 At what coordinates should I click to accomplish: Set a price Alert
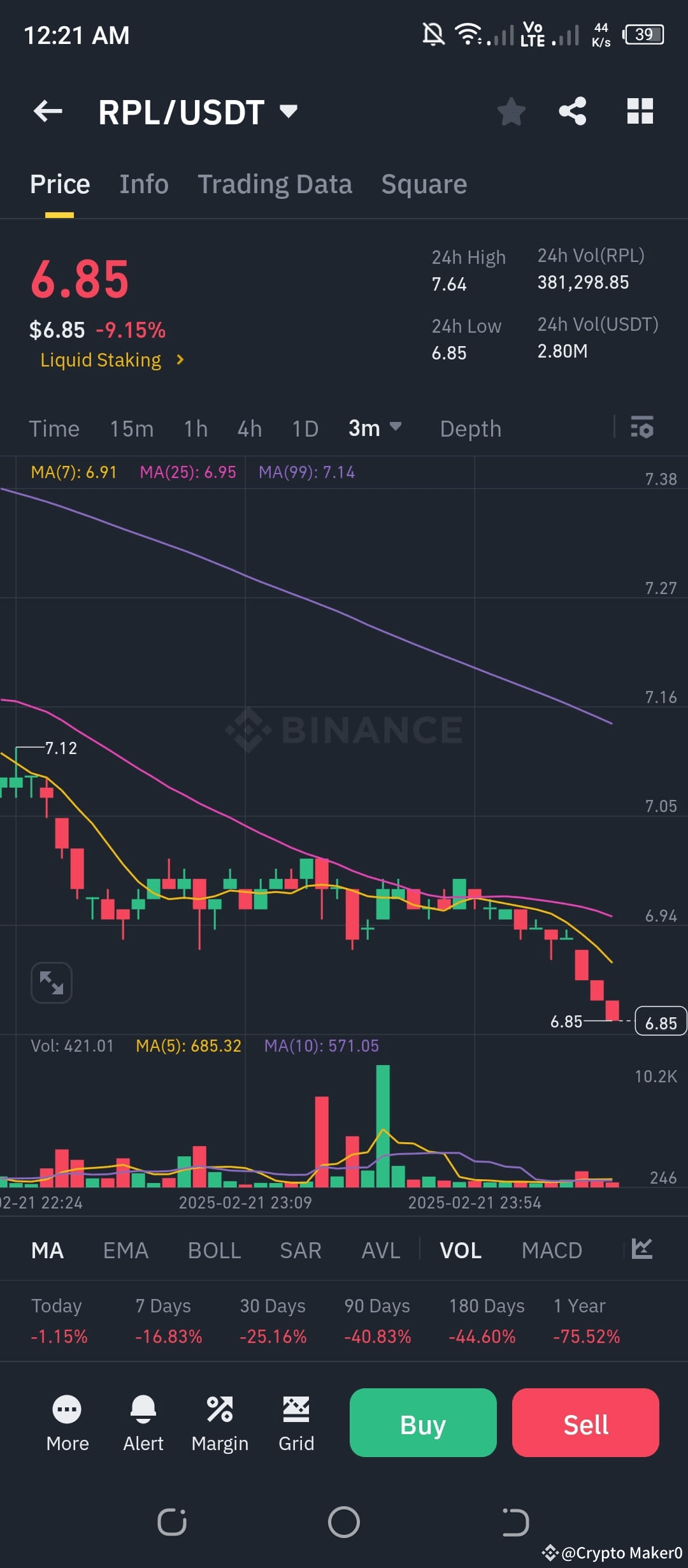point(143,1423)
